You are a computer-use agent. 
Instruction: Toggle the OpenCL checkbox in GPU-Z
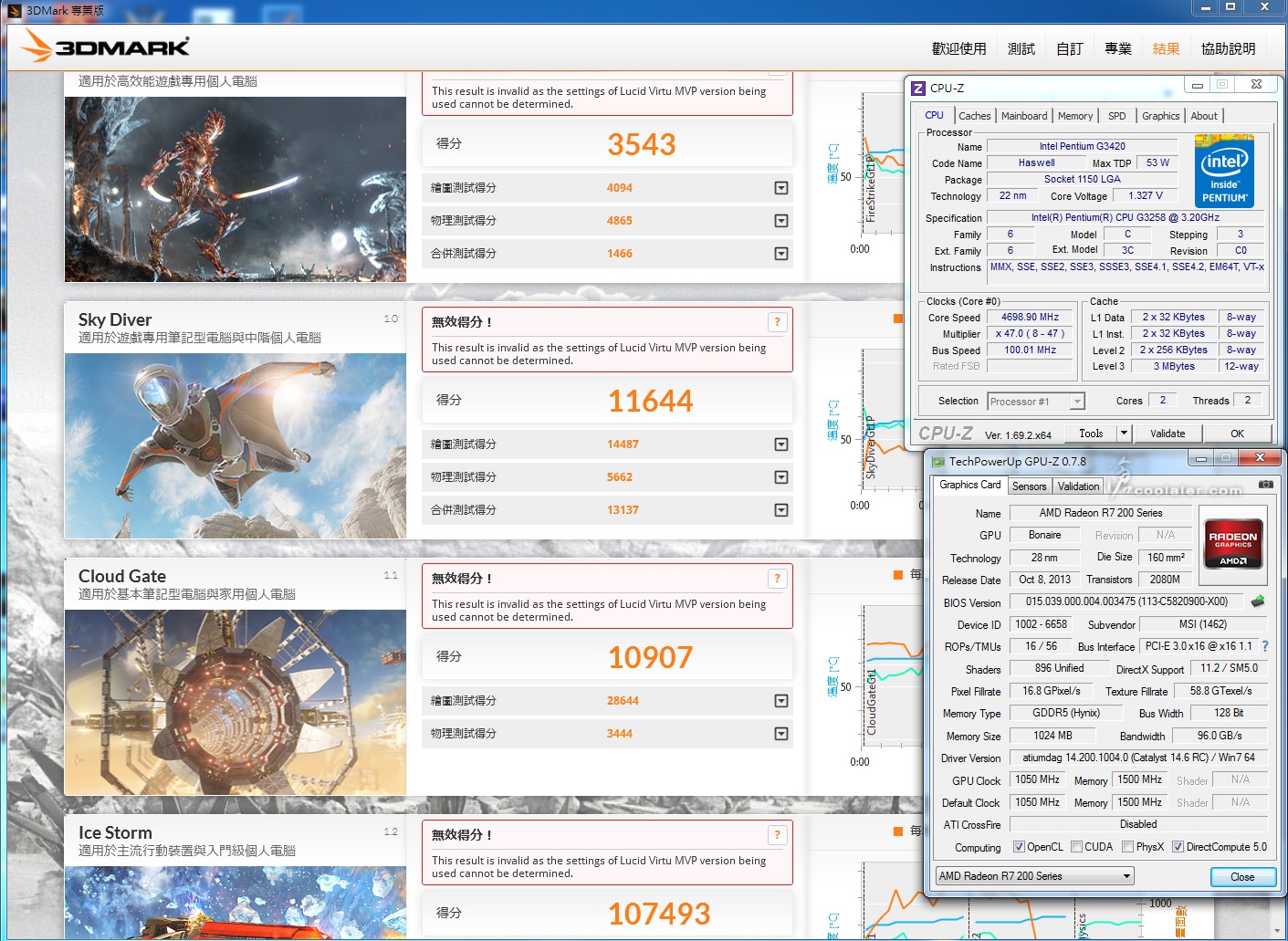[1020, 847]
